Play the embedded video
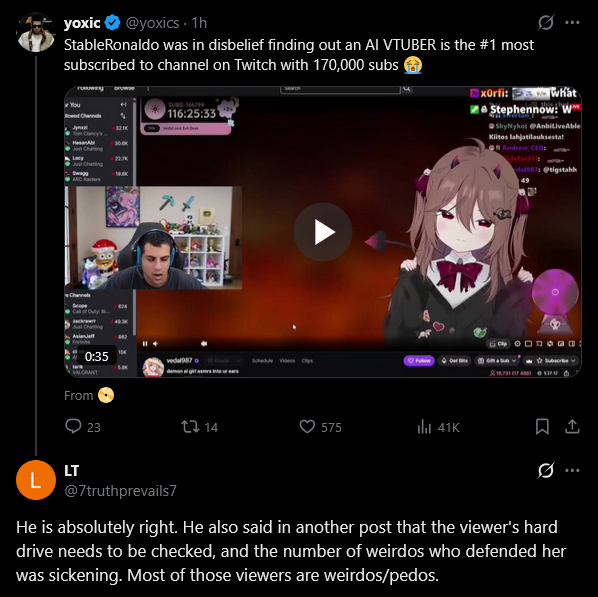Screen dimensions: 598x597 point(323,232)
